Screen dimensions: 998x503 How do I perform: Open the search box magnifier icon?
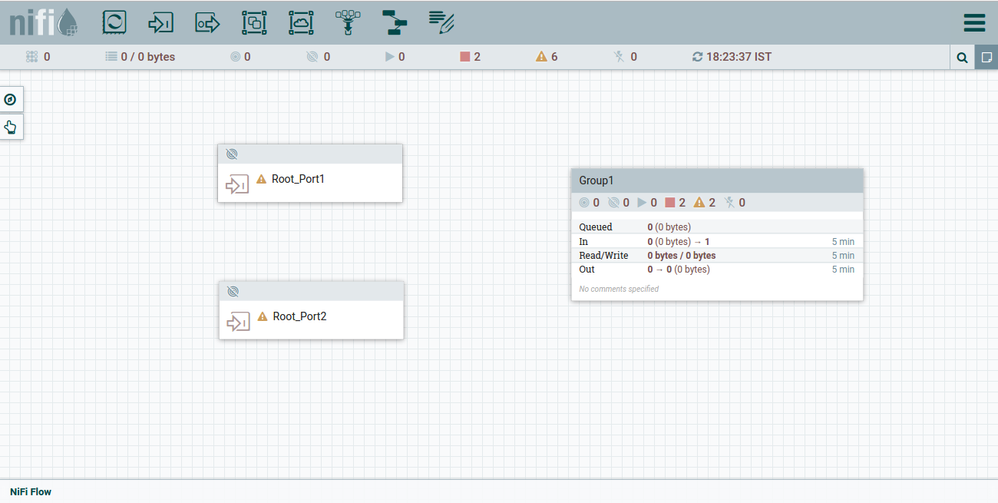pos(962,58)
